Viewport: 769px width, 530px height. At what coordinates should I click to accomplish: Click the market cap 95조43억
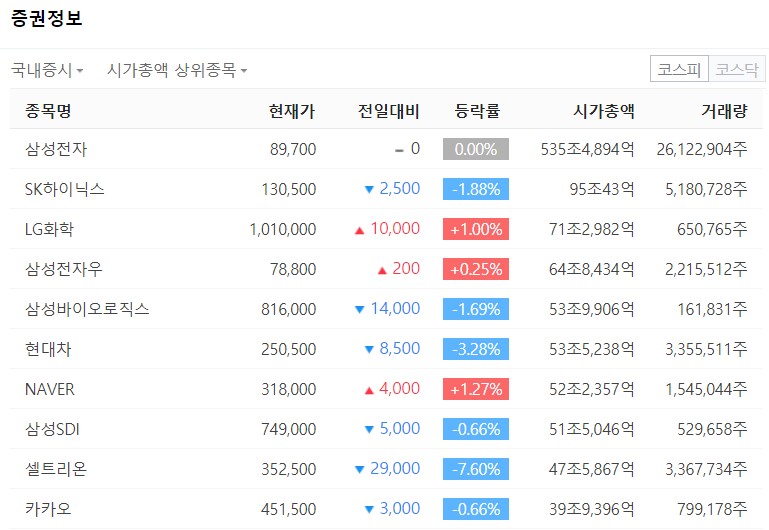(602, 189)
